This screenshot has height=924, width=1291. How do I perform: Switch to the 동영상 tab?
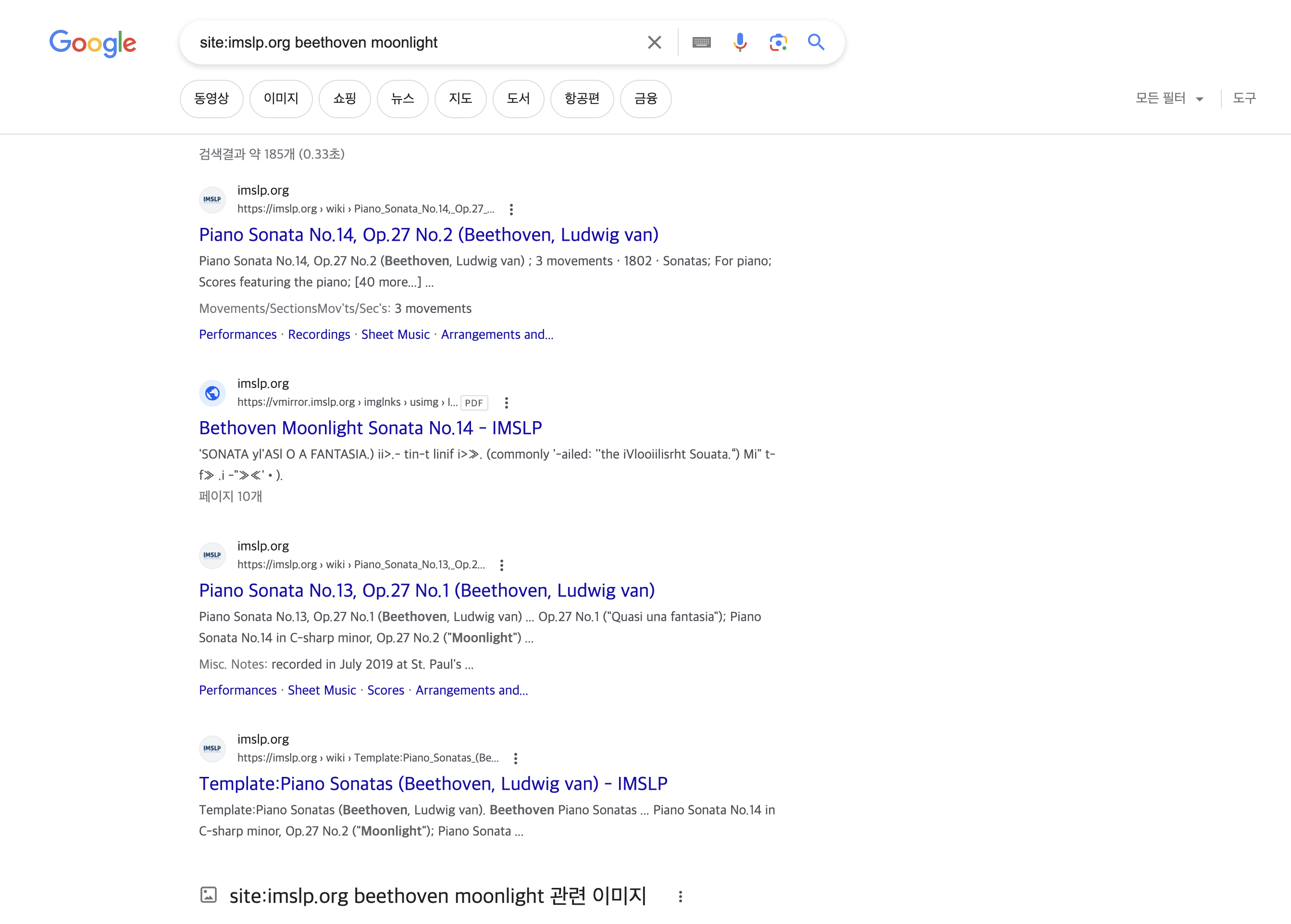click(211, 99)
